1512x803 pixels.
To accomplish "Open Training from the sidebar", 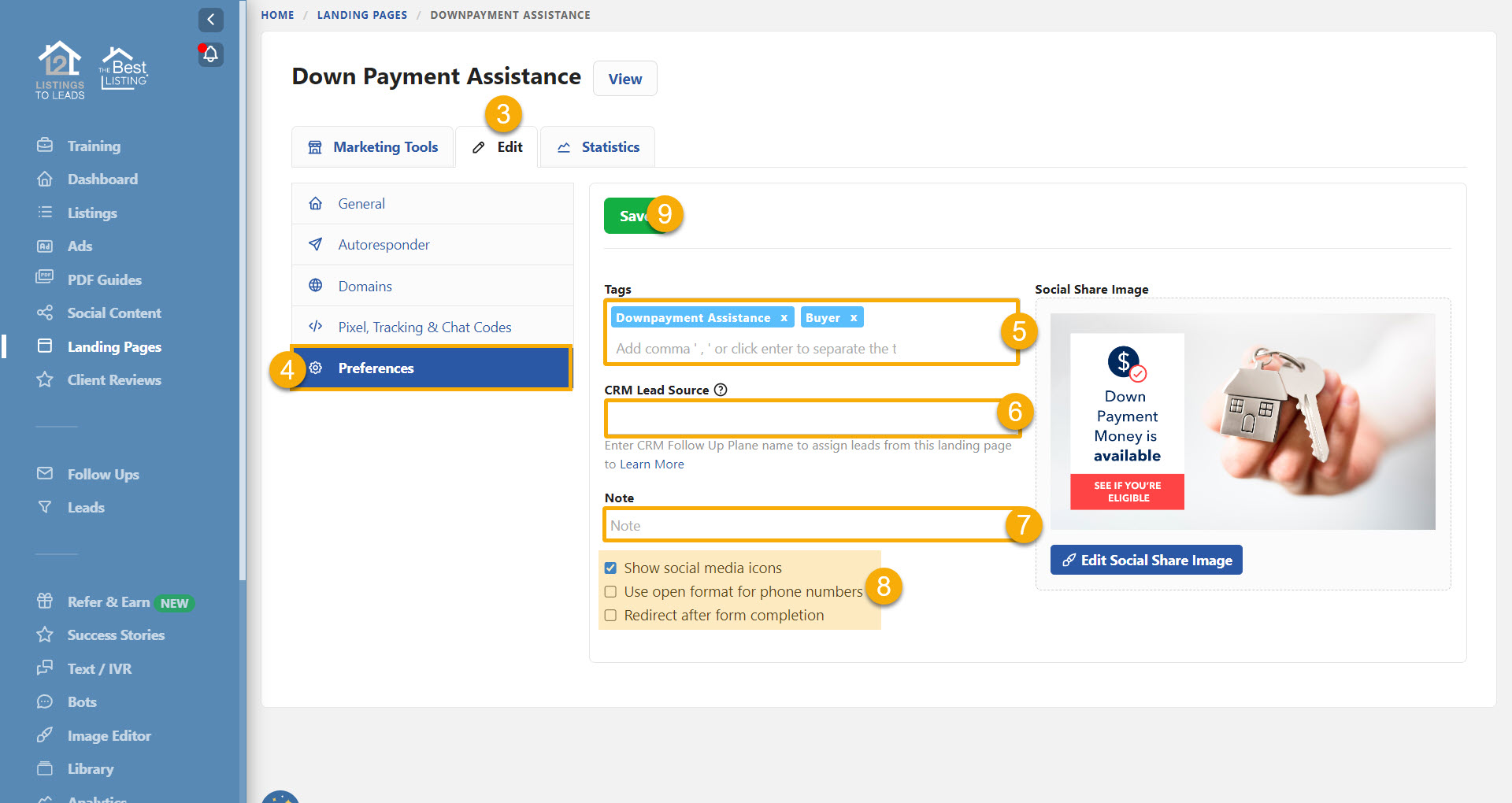I will (94, 146).
